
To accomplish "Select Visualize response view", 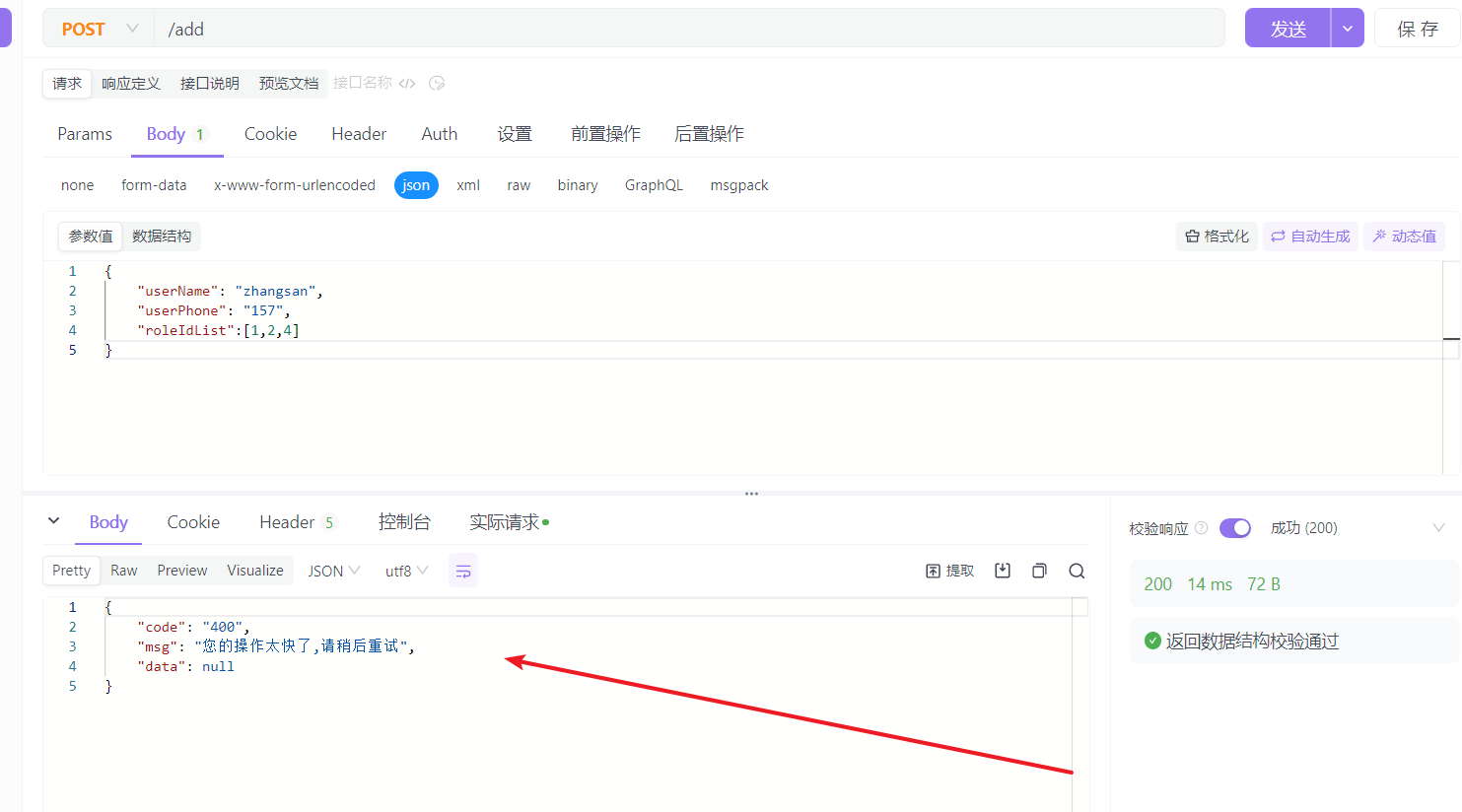I will click(x=255, y=571).
